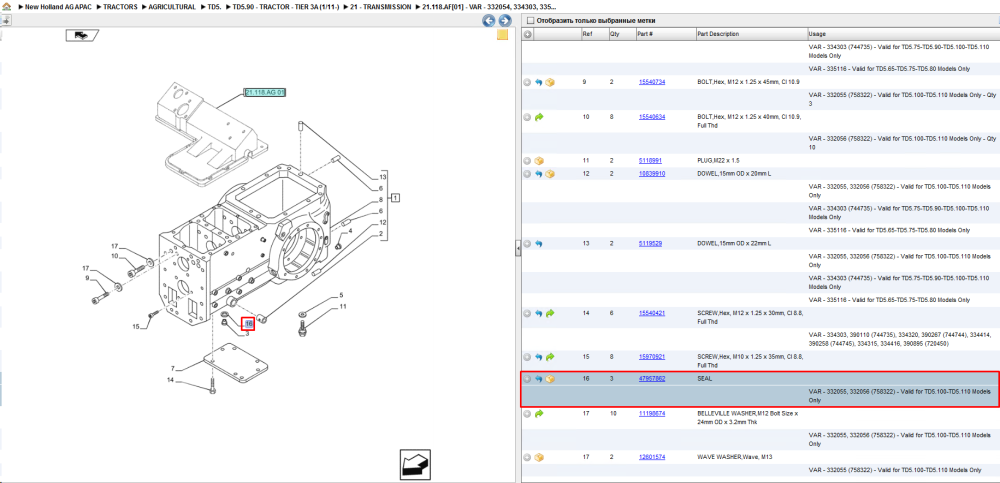Viewport: 1000px width, 483px height.
Task: Open part number 47957862 link
Action: tap(652, 378)
